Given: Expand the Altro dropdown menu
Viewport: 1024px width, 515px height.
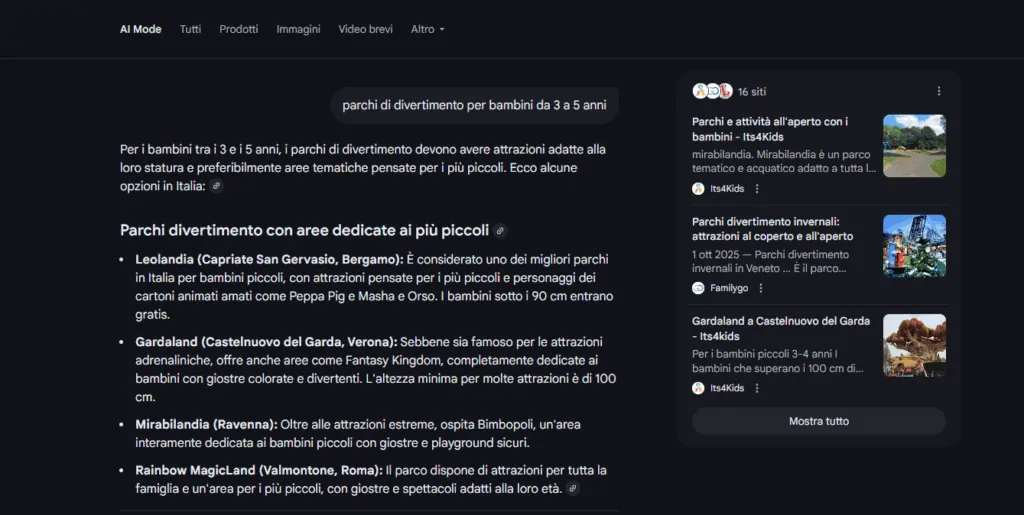Looking at the screenshot, I should point(428,29).
